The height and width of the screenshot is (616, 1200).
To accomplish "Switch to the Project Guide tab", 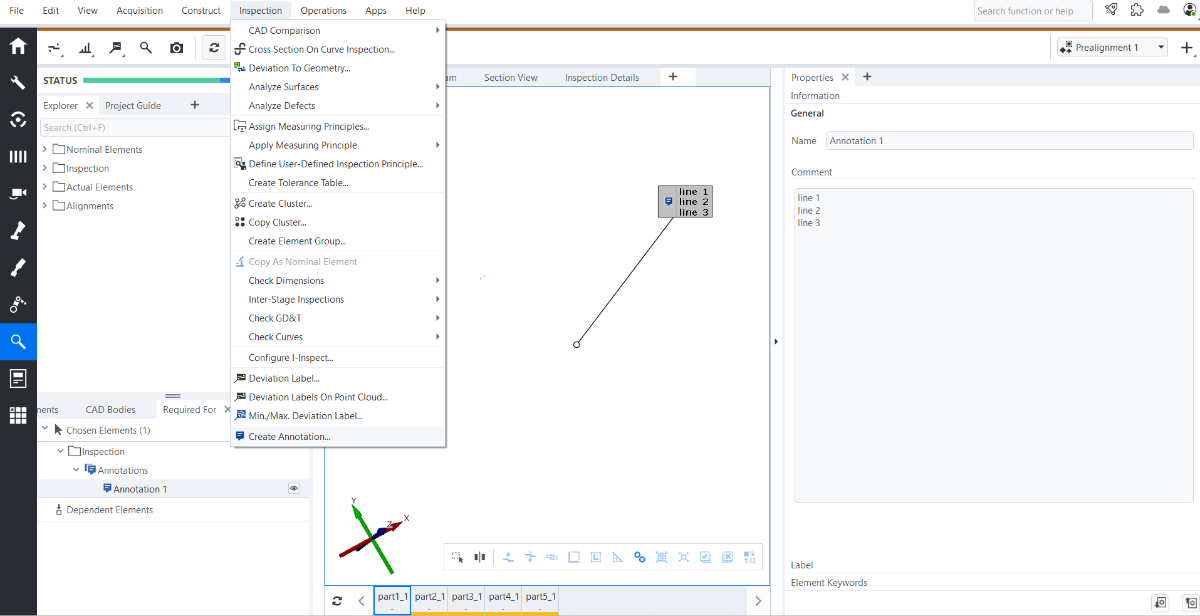I will click(133, 105).
